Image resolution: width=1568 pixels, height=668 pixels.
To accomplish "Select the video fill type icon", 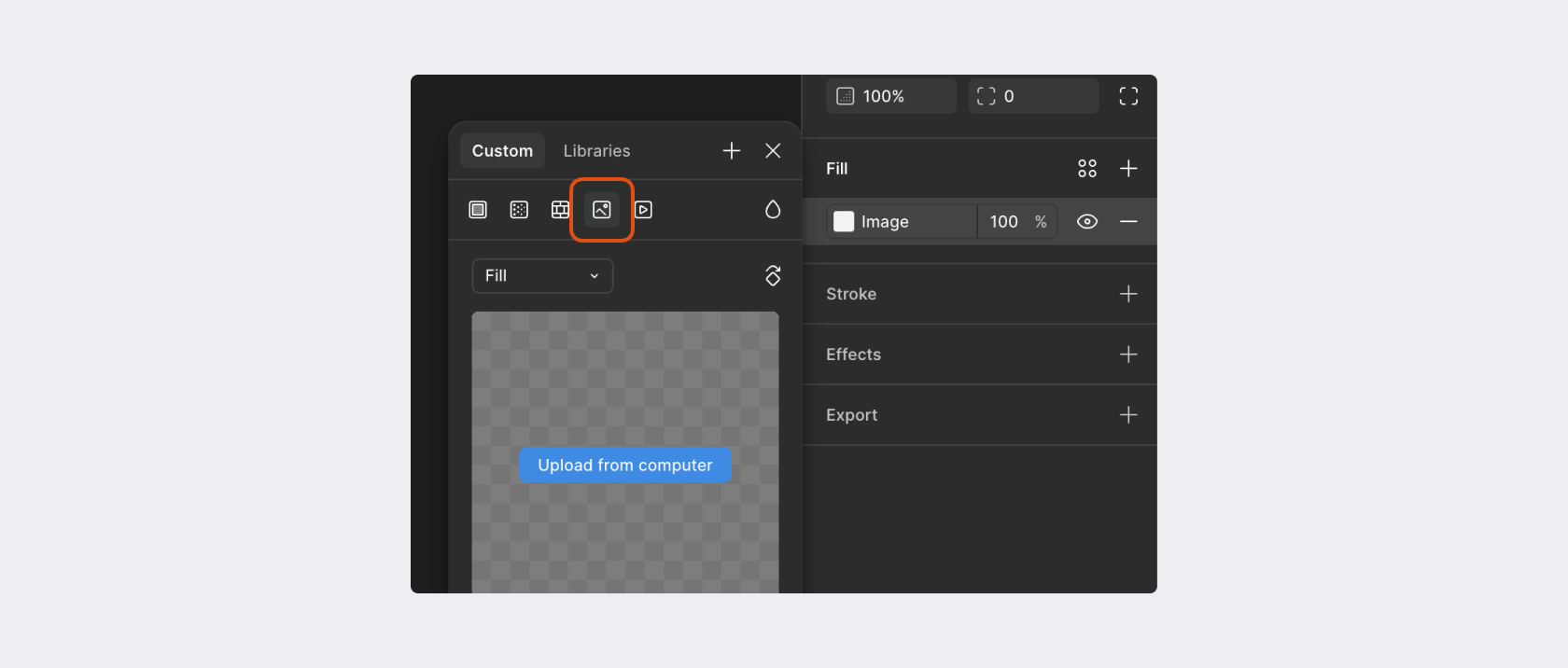I will coord(643,210).
